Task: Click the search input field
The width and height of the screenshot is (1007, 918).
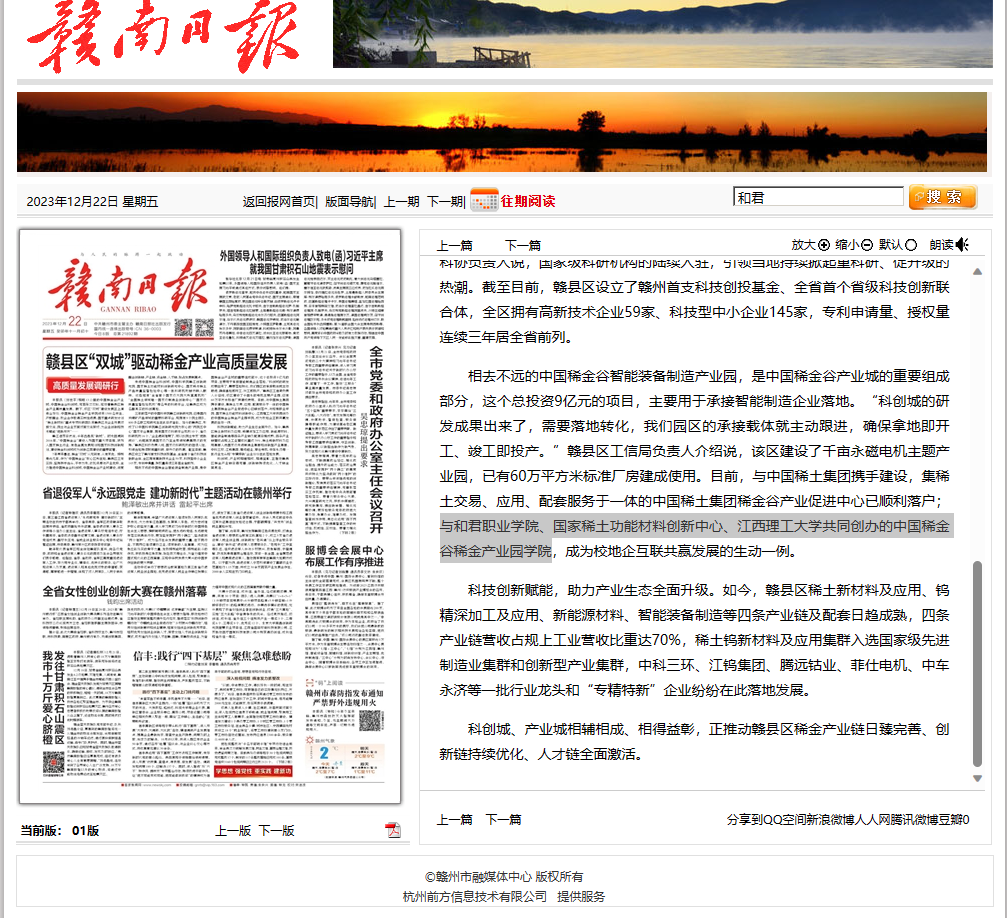Action: 818,197
